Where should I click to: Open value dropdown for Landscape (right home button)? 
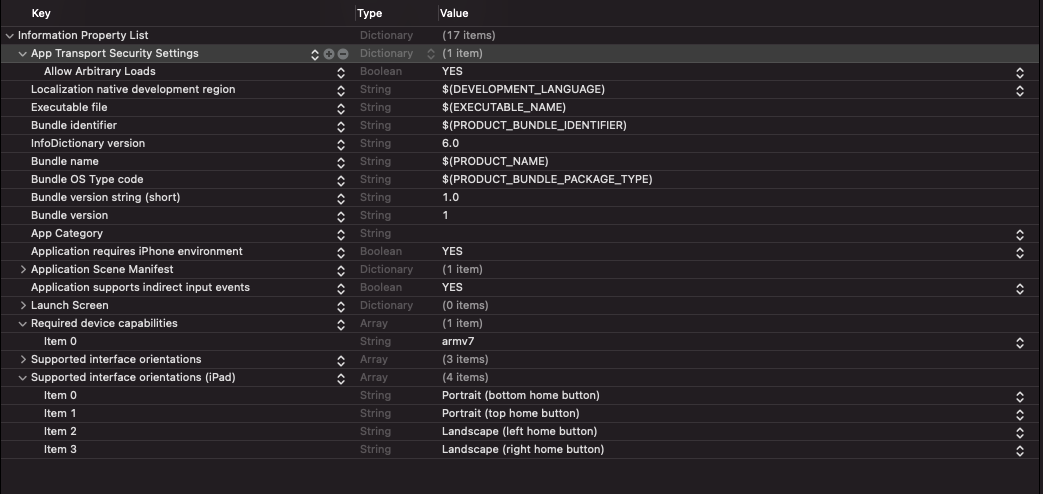[1020, 450]
